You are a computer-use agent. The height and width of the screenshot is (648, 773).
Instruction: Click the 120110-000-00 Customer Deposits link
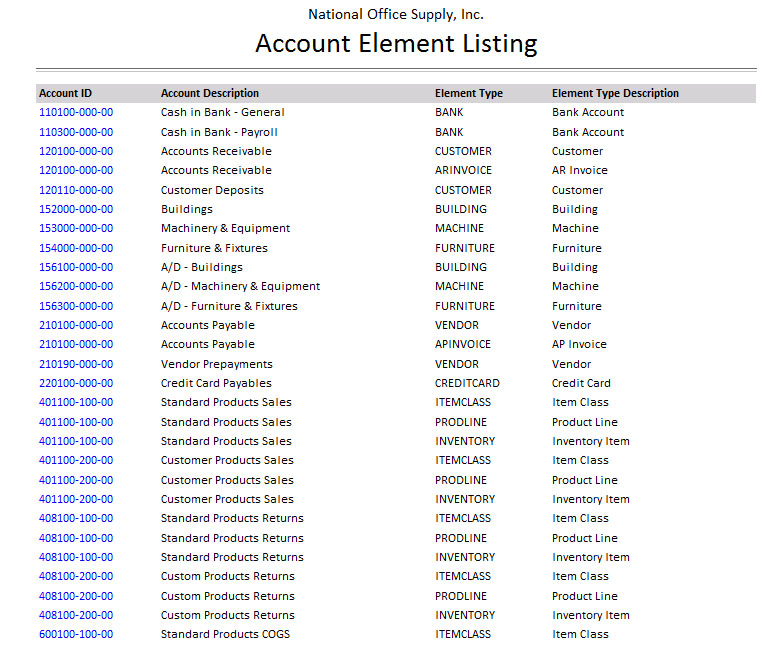[x=76, y=190]
